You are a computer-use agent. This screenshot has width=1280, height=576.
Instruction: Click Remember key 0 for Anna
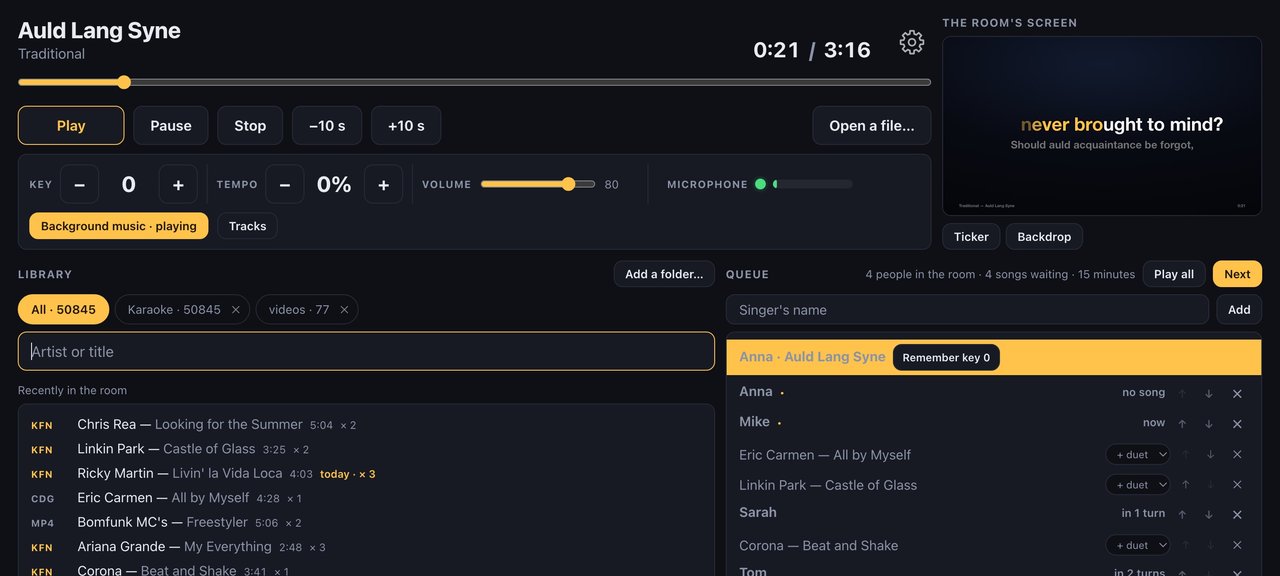(x=946, y=358)
